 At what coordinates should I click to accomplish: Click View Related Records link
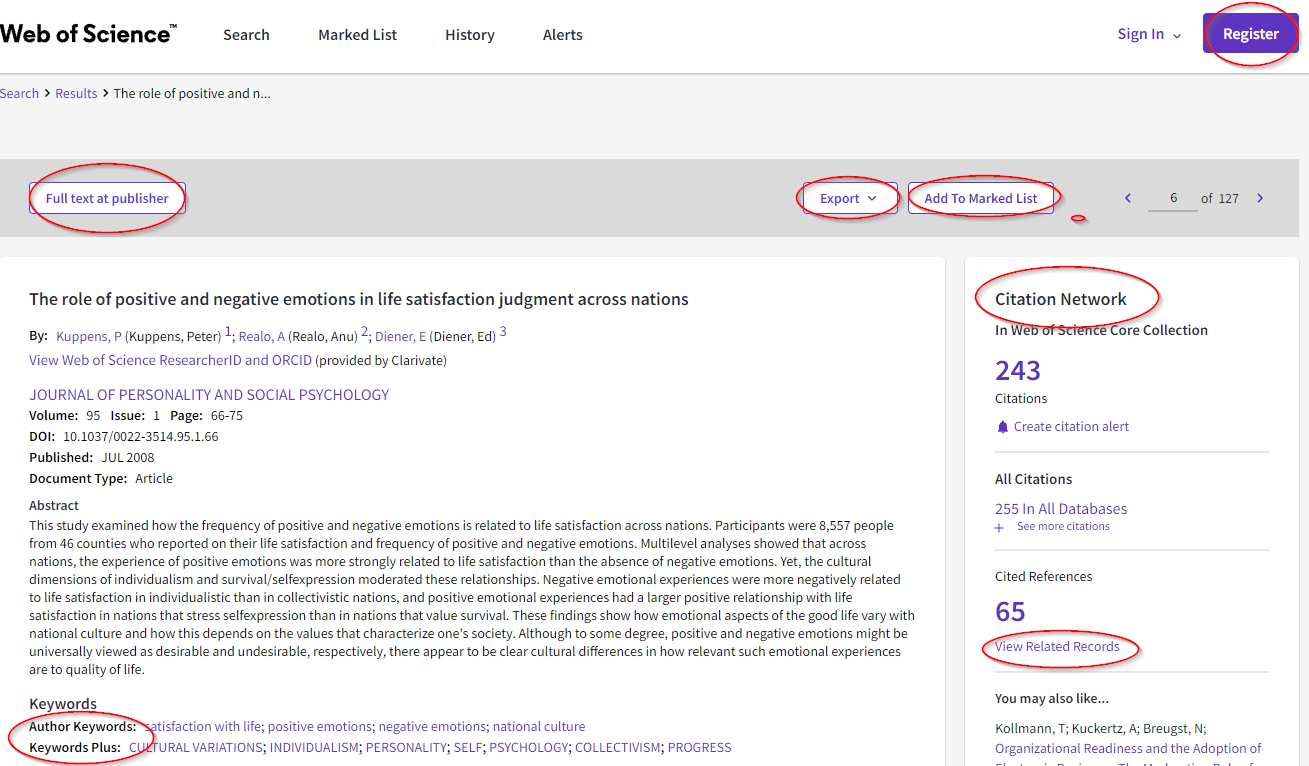click(1057, 646)
